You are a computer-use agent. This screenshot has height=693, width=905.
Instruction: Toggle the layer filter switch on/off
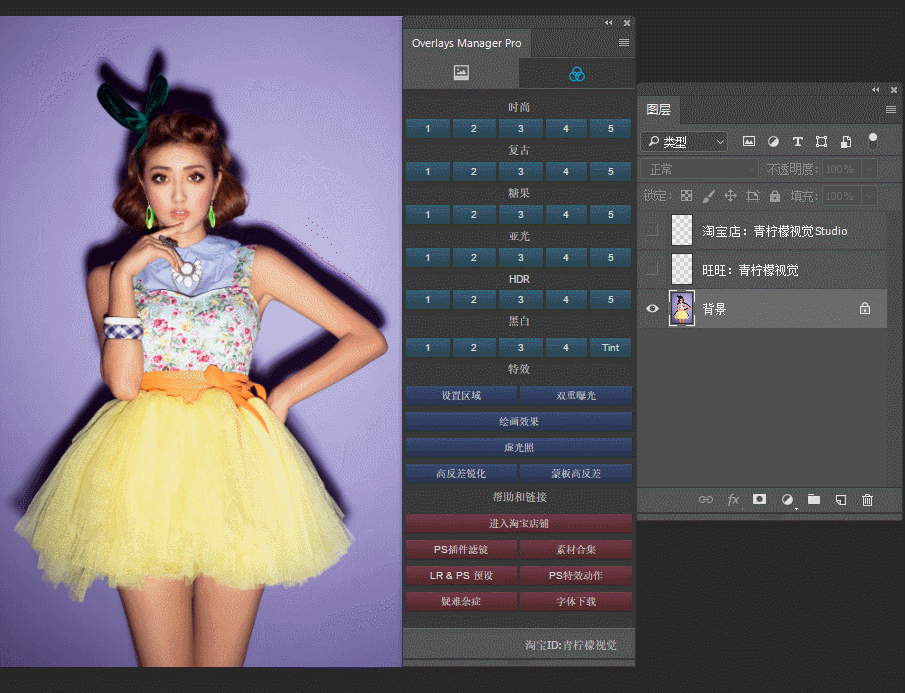click(873, 141)
